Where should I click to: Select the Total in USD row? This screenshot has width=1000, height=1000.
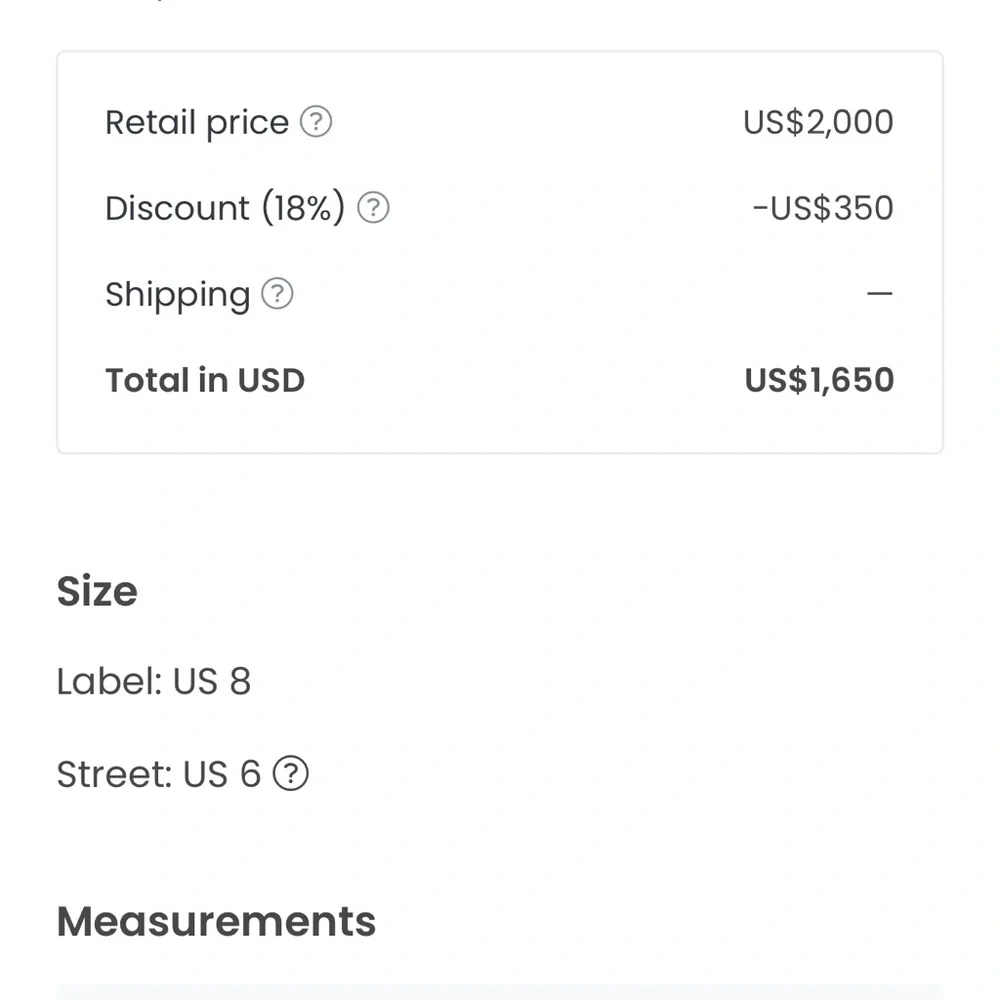tap(500, 380)
